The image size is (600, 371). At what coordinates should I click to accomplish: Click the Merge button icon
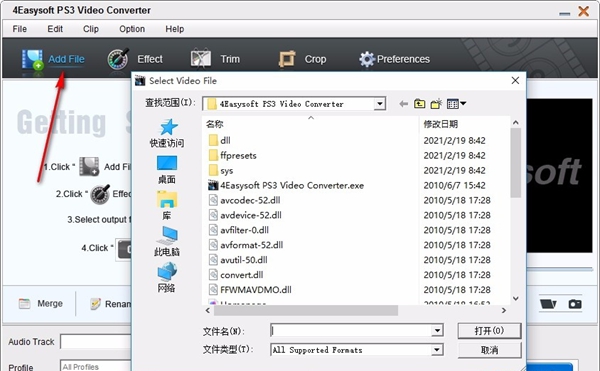(x=24, y=304)
